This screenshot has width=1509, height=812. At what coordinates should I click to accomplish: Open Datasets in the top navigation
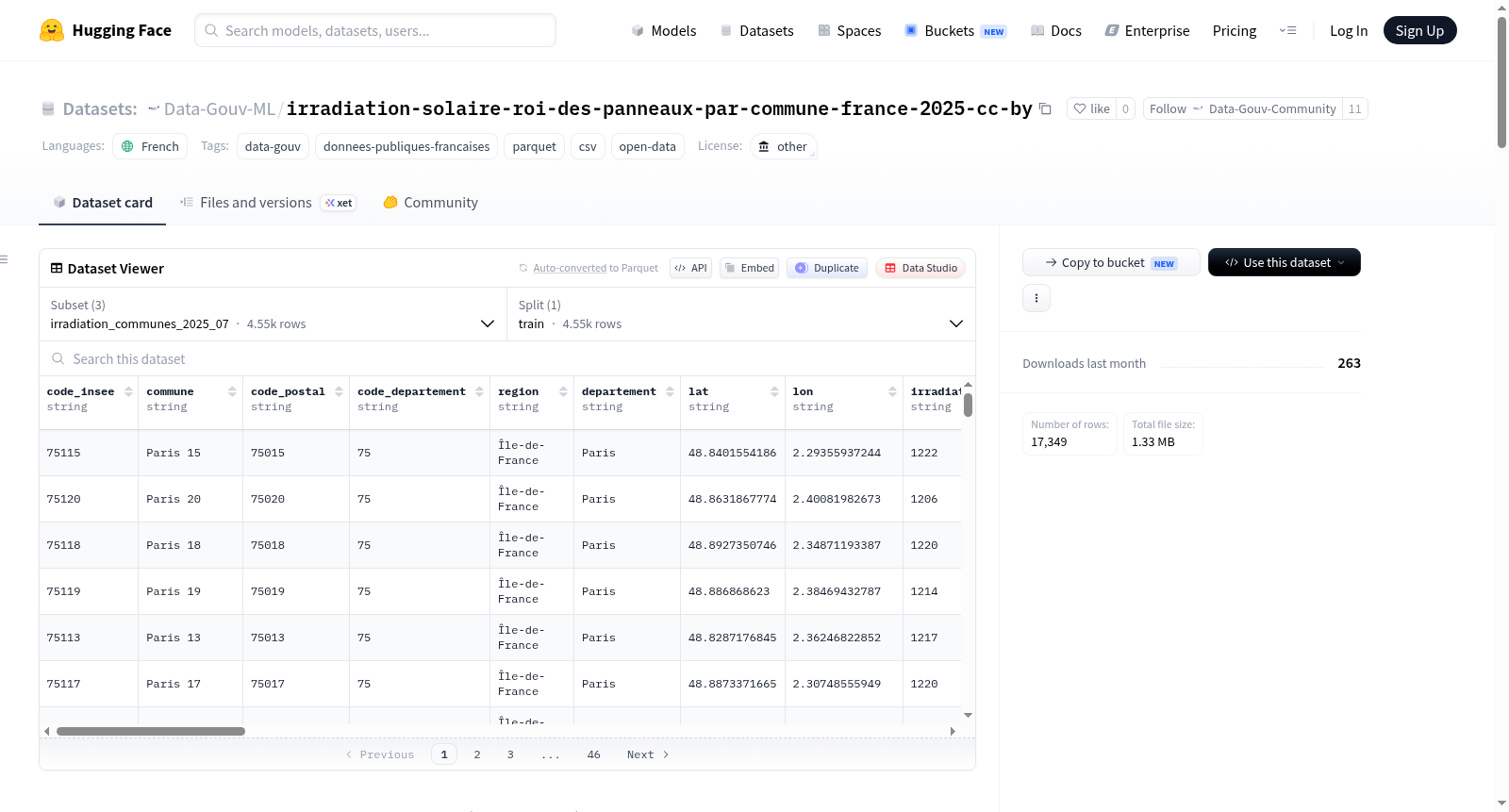coord(756,30)
